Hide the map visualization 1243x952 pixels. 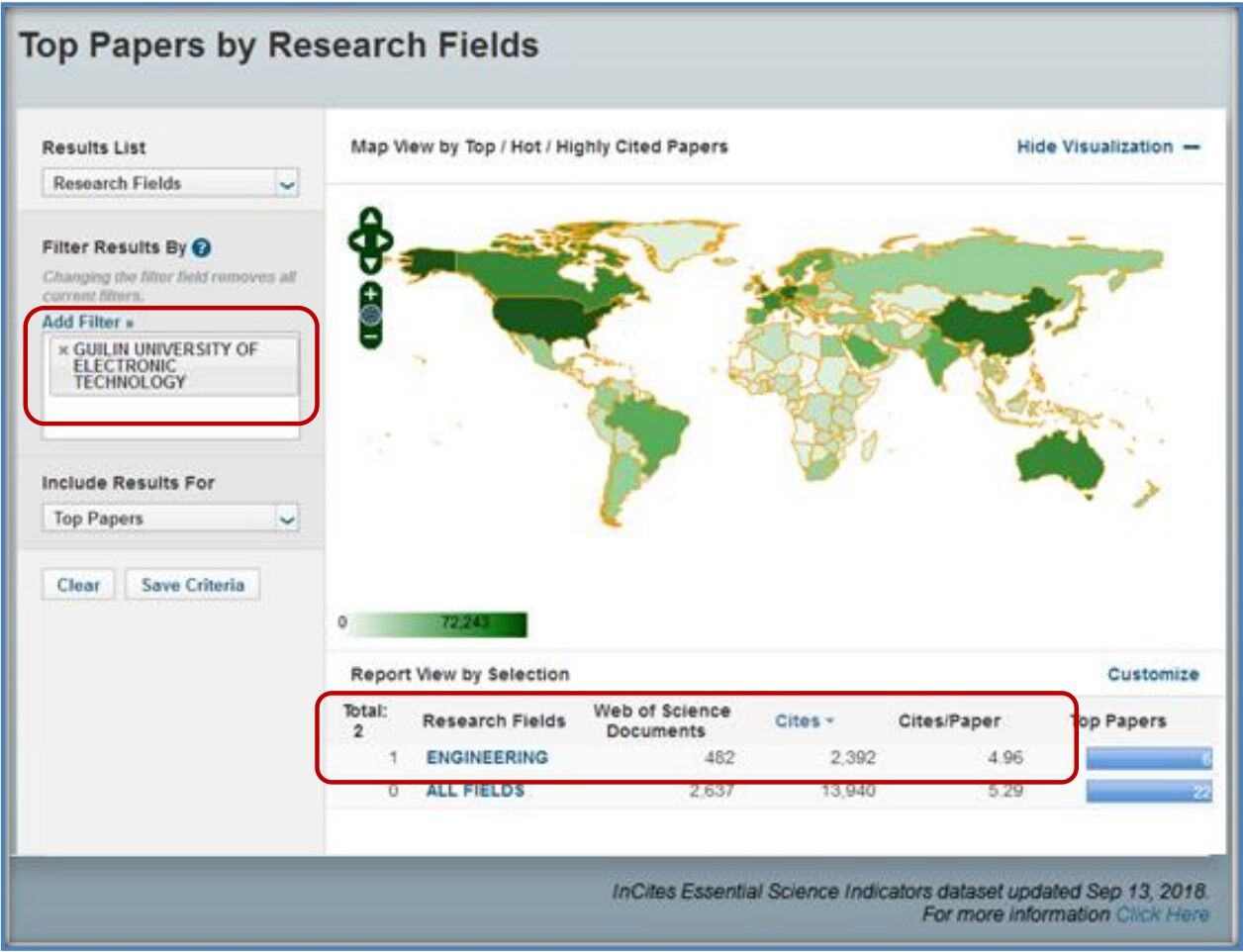click(x=1107, y=147)
